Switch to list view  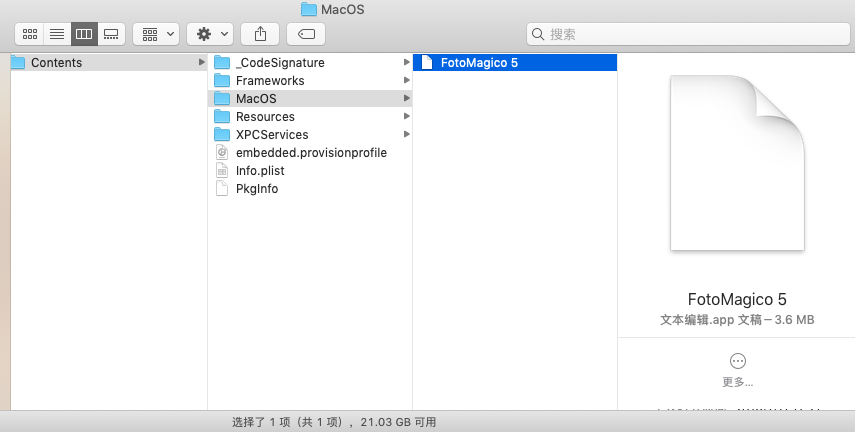[x=57, y=34]
